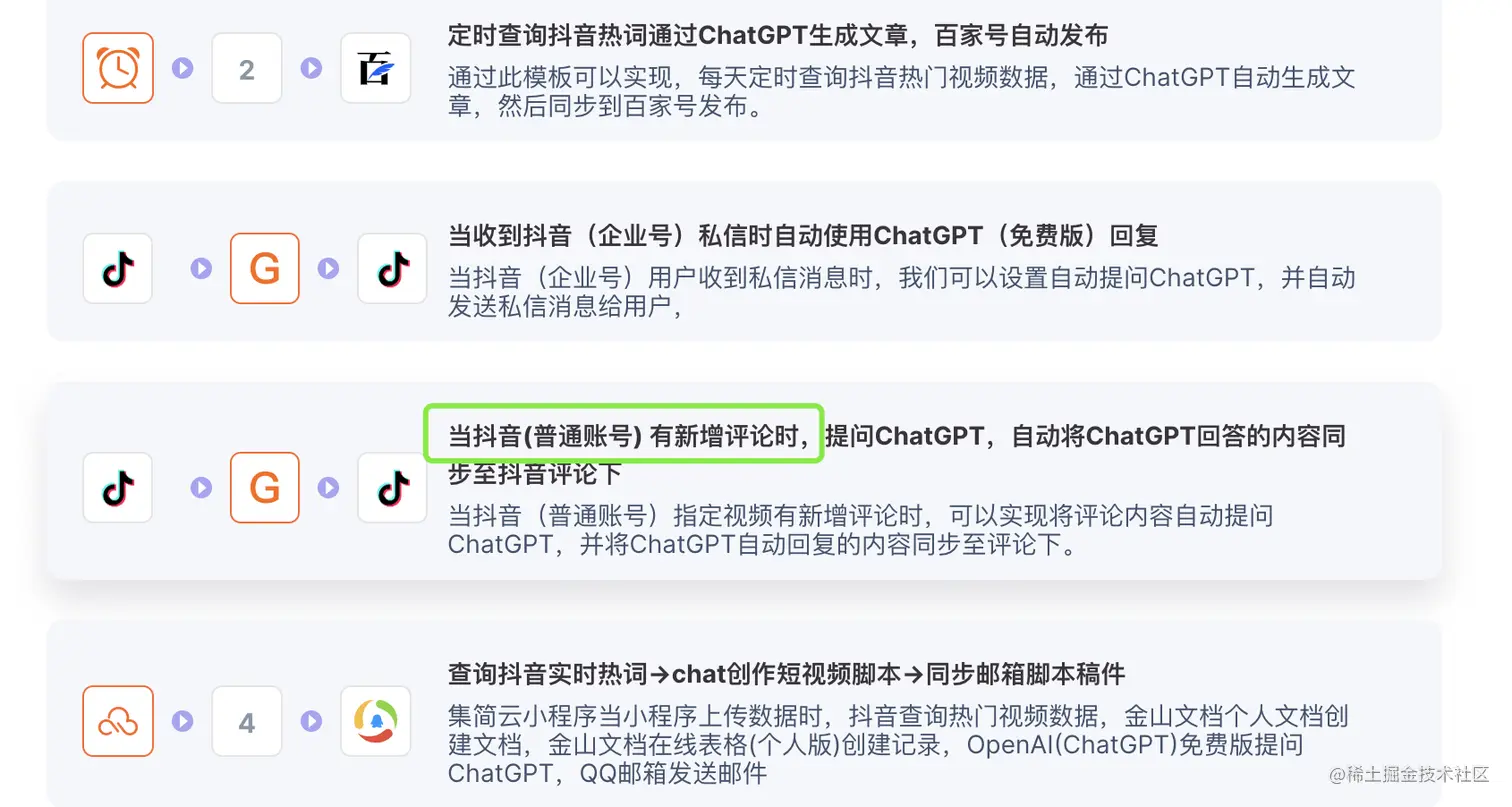Click the orange alarm clock trigger icon
This screenshot has height=807, width=1512.
pos(118,68)
